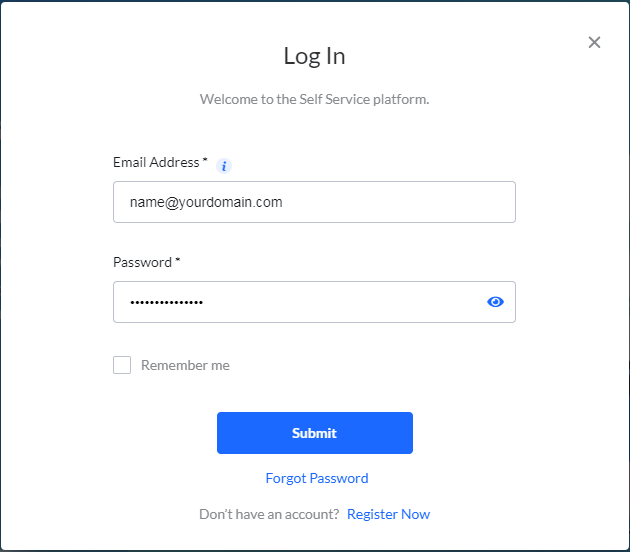The height and width of the screenshot is (552, 630).
Task: Click the info icon beside Email Address
Action: (x=224, y=166)
